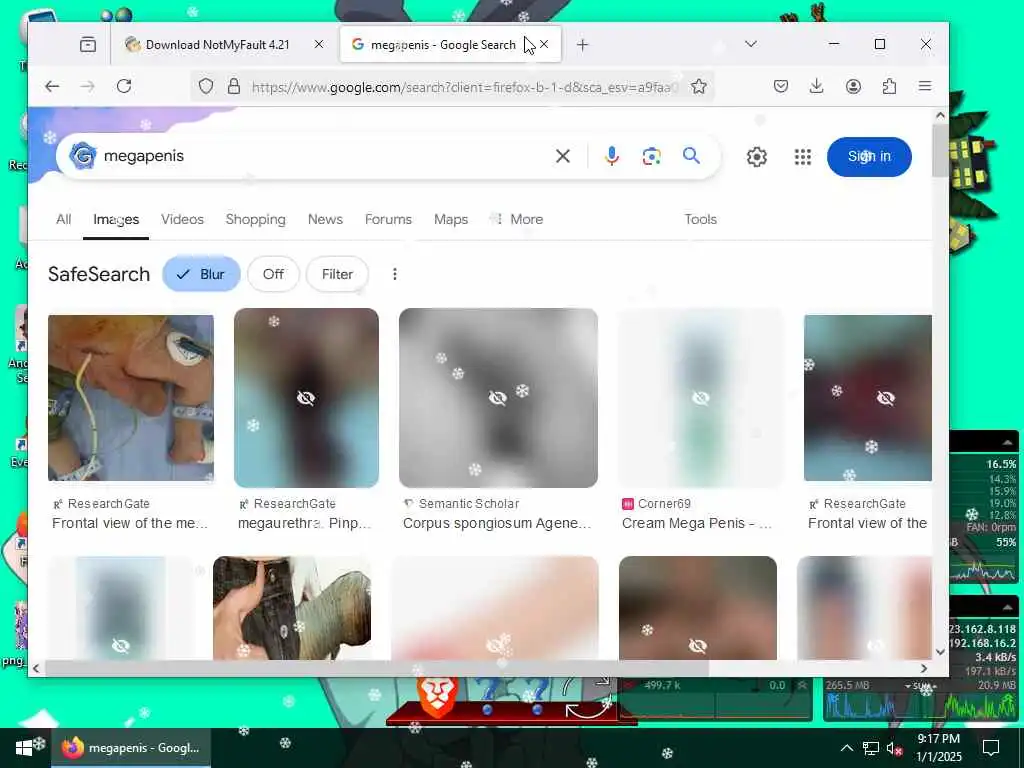1024x768 pixels.
Task: Select the Shopping results tab
Action: 255,219
